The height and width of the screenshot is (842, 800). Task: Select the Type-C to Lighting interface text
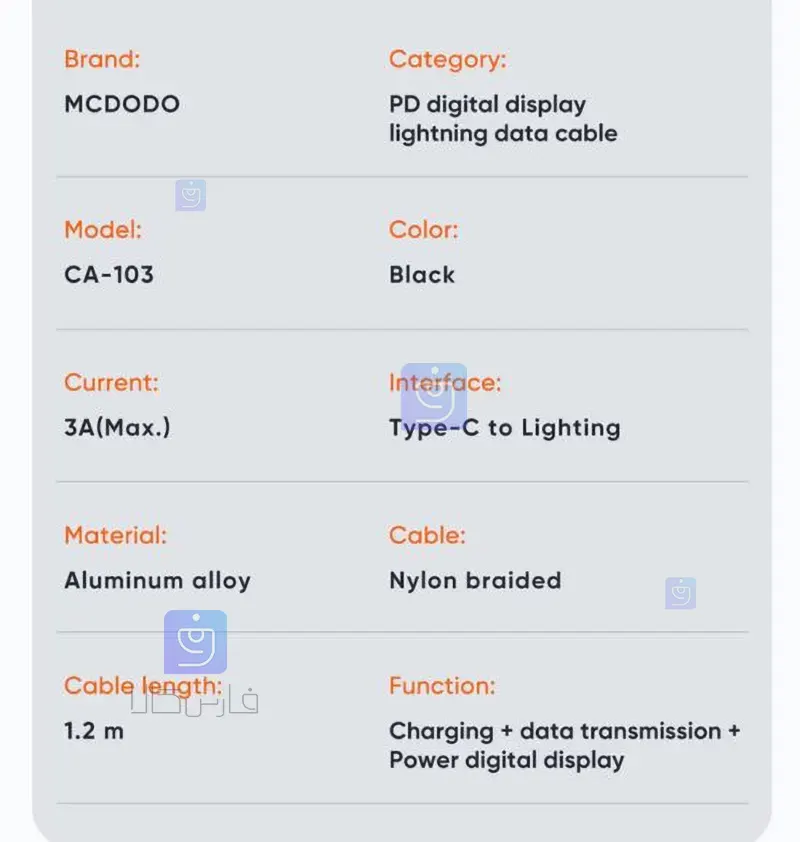click(504, 428)
